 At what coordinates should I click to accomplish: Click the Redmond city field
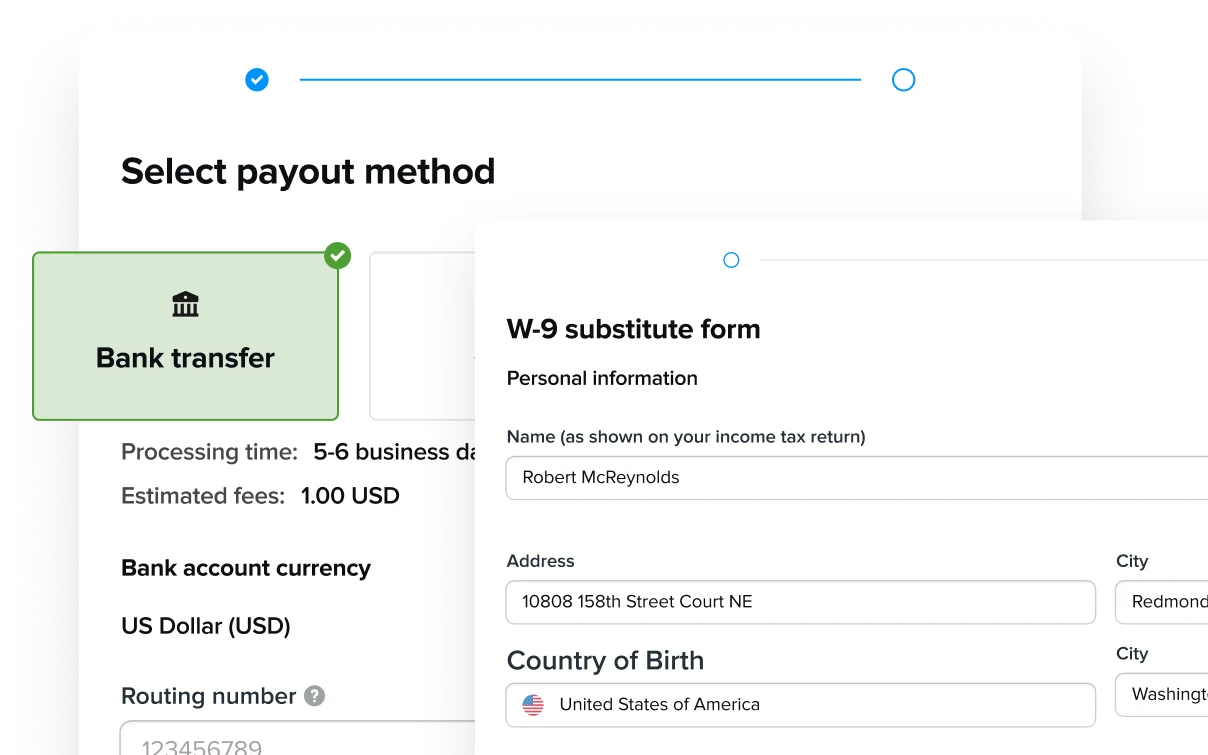click(x=1161, y=602)
